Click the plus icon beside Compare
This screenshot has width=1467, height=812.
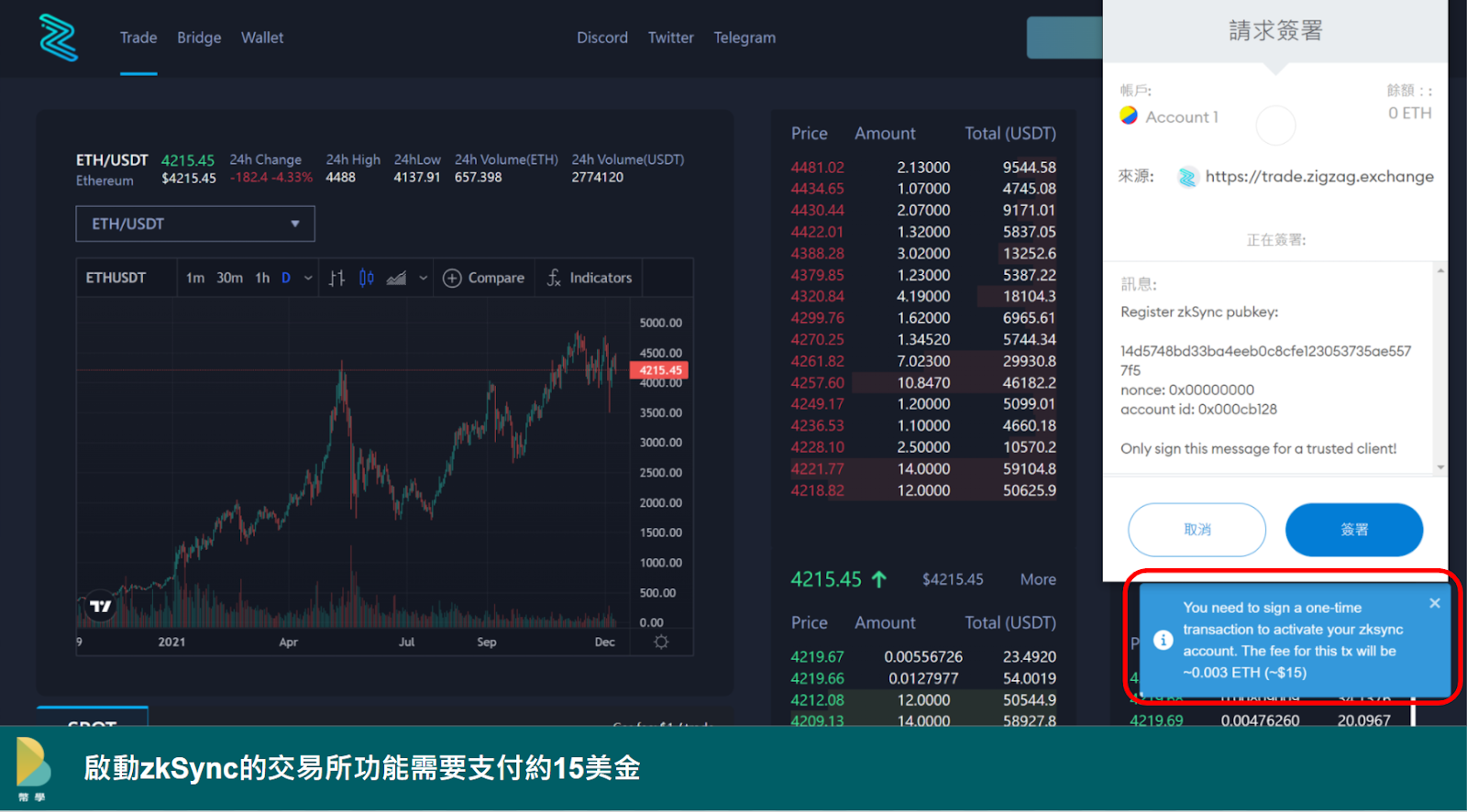[452, 278]
